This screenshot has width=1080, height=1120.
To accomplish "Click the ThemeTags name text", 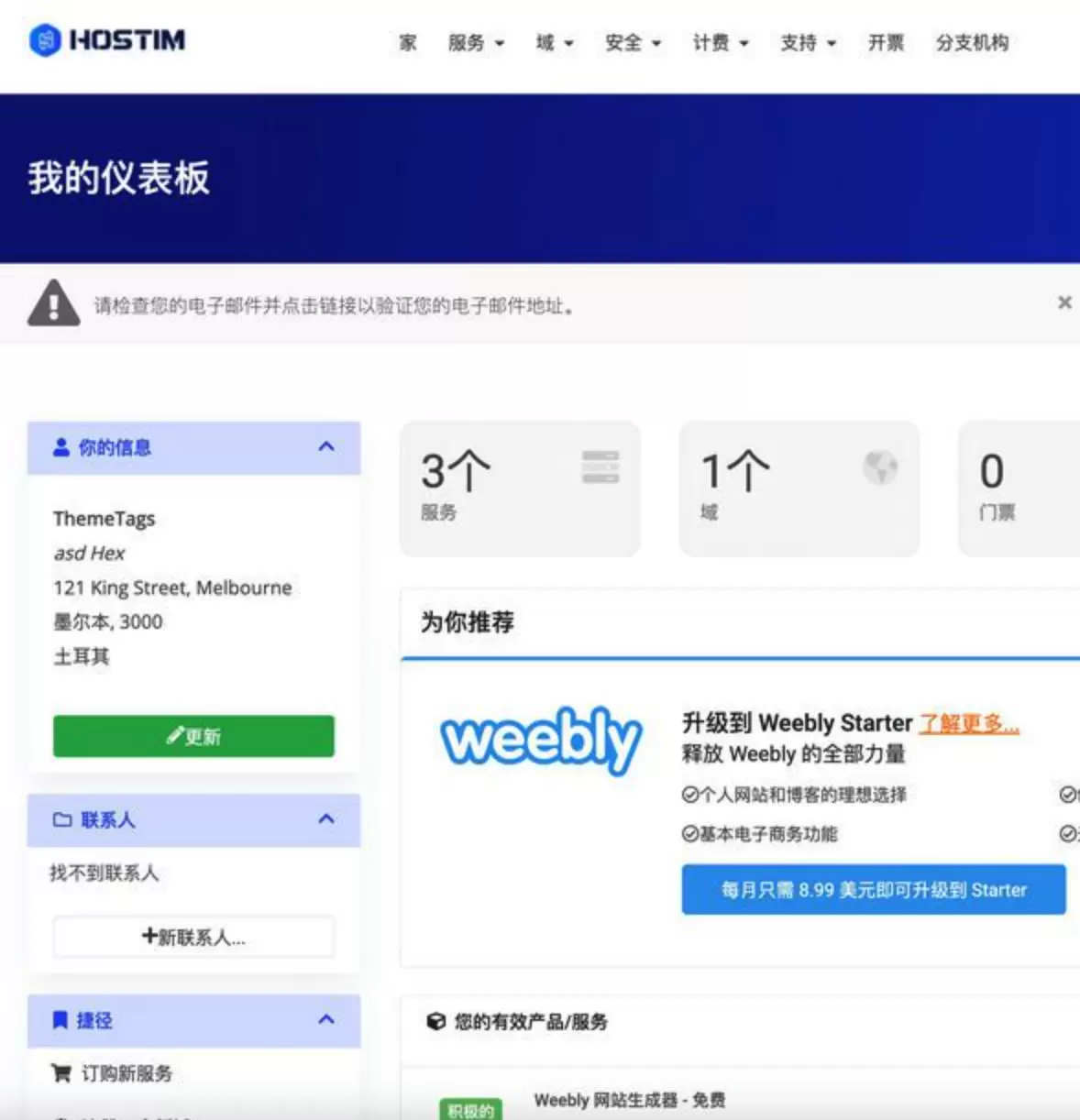I will pyautogui.click(x=104, y=519).
